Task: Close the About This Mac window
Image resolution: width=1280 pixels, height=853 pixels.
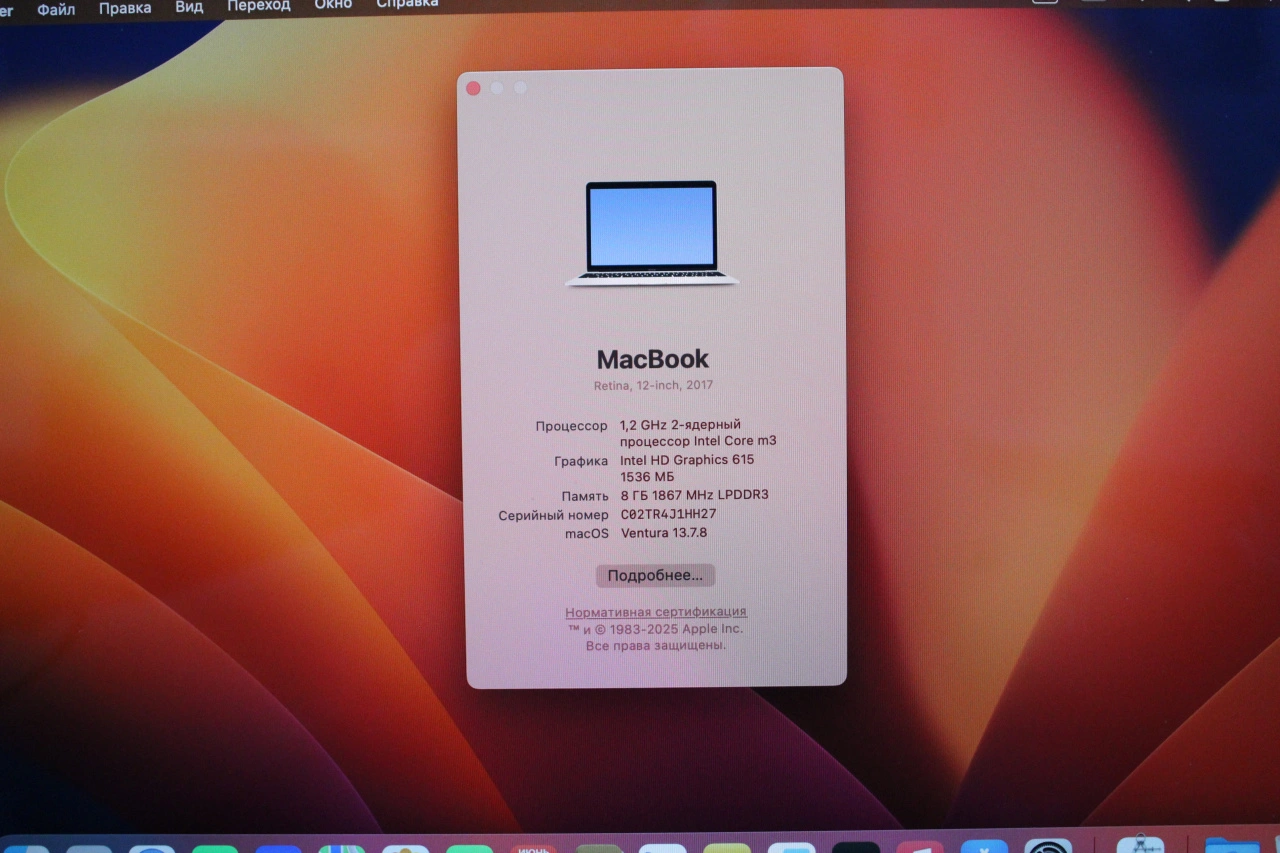Action: 473,88
